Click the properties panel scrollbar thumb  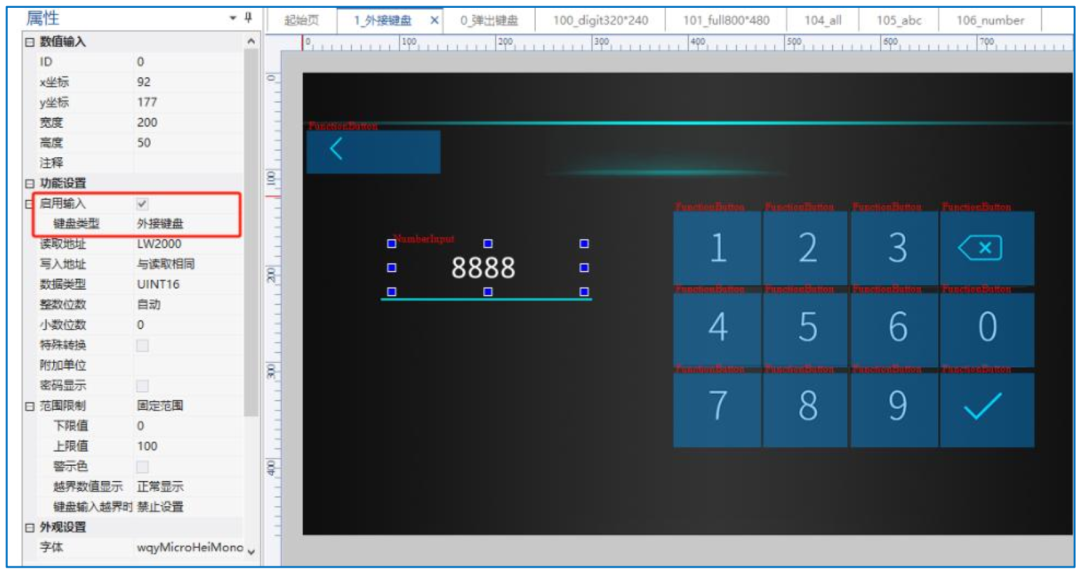click(251, 232)
